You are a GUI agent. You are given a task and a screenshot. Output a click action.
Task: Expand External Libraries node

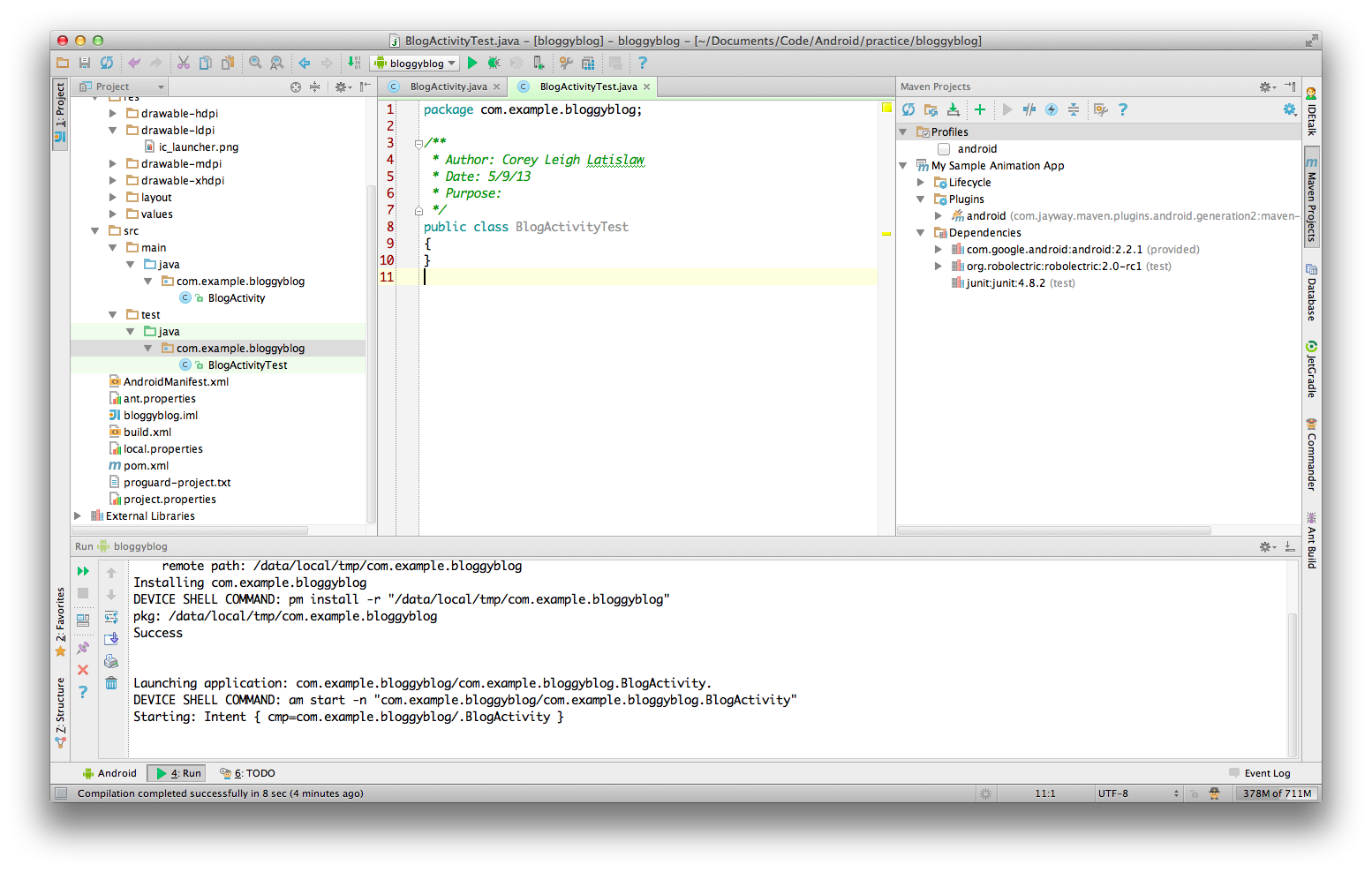[78, 515]
